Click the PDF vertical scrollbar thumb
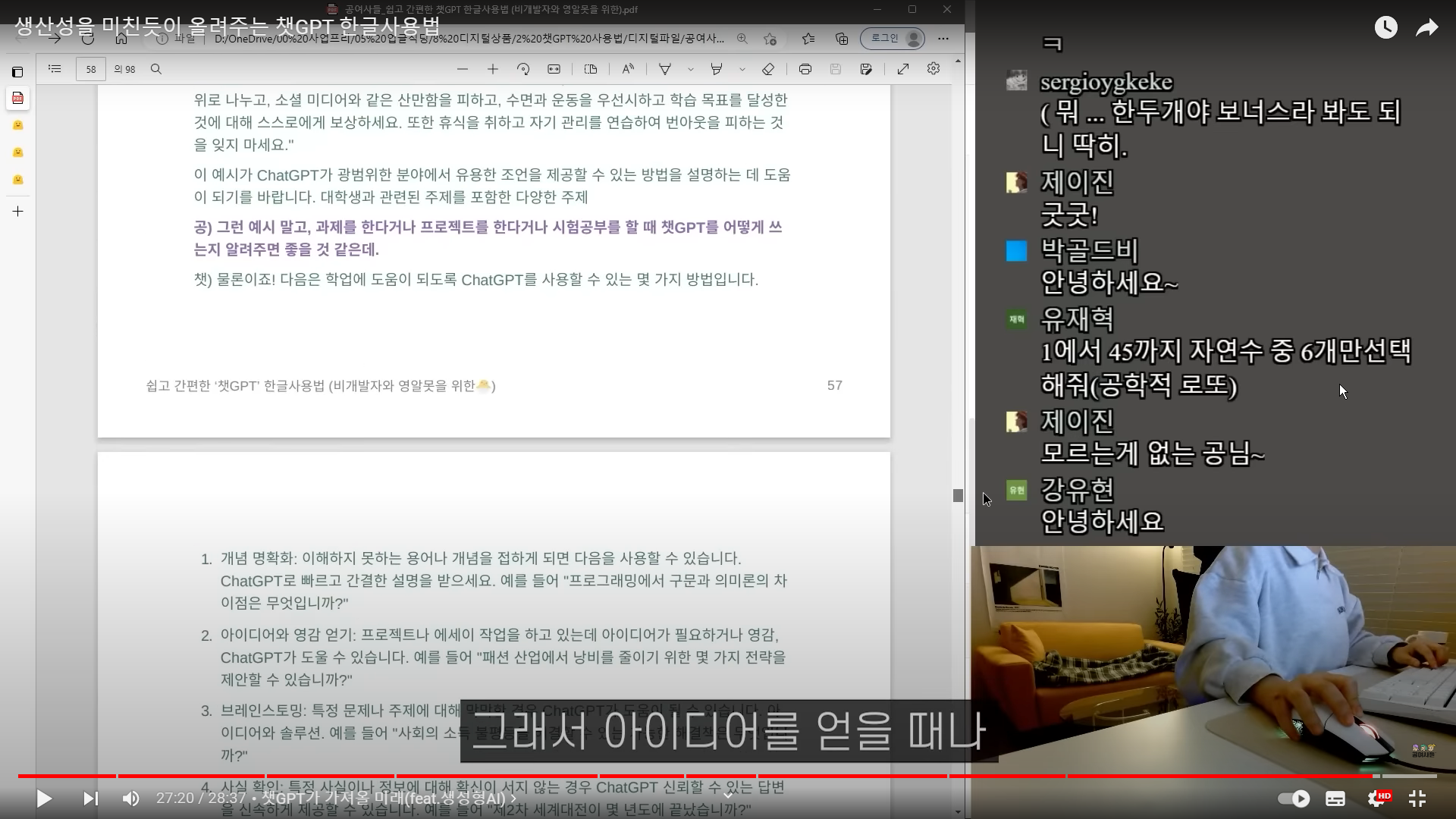The width and height of the screenshot is (1456, 819). (959, 495)
